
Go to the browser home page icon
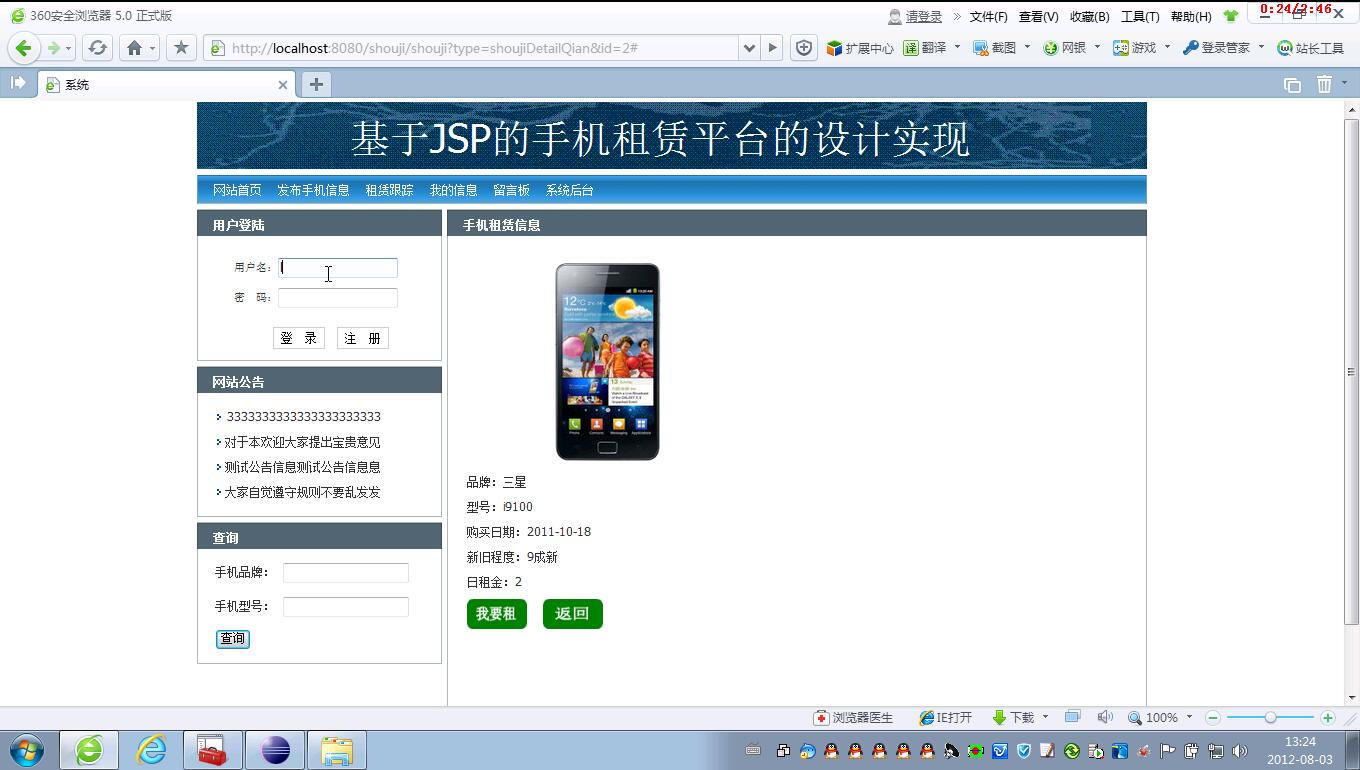tap(134, 48)
